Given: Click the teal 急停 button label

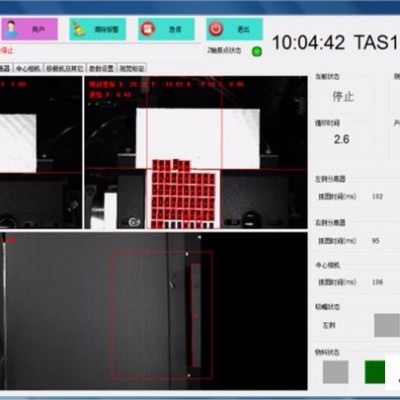Looking at the screenshot, I should (175, 29).
